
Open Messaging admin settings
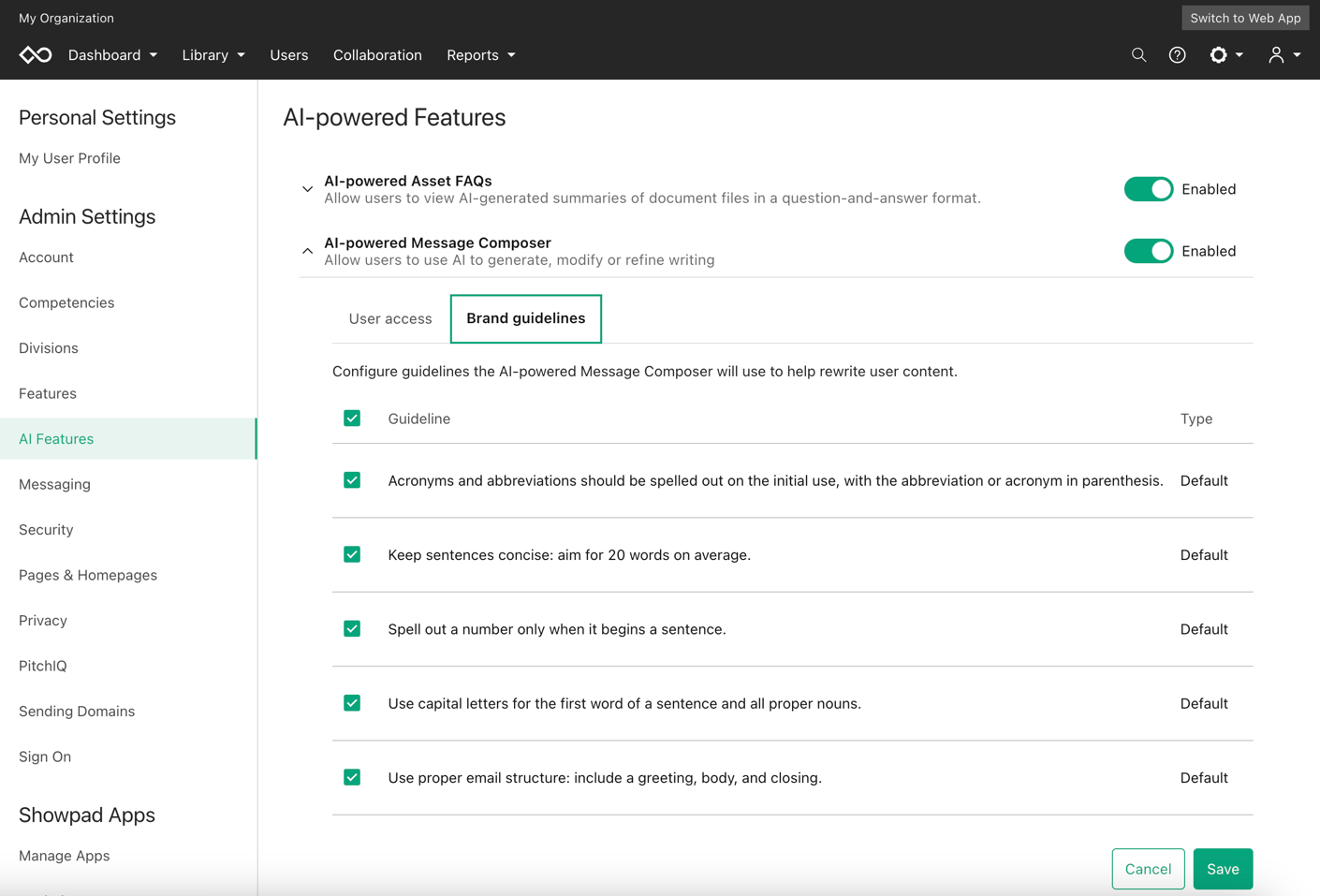pyautogui.click(x=54, y=484)
